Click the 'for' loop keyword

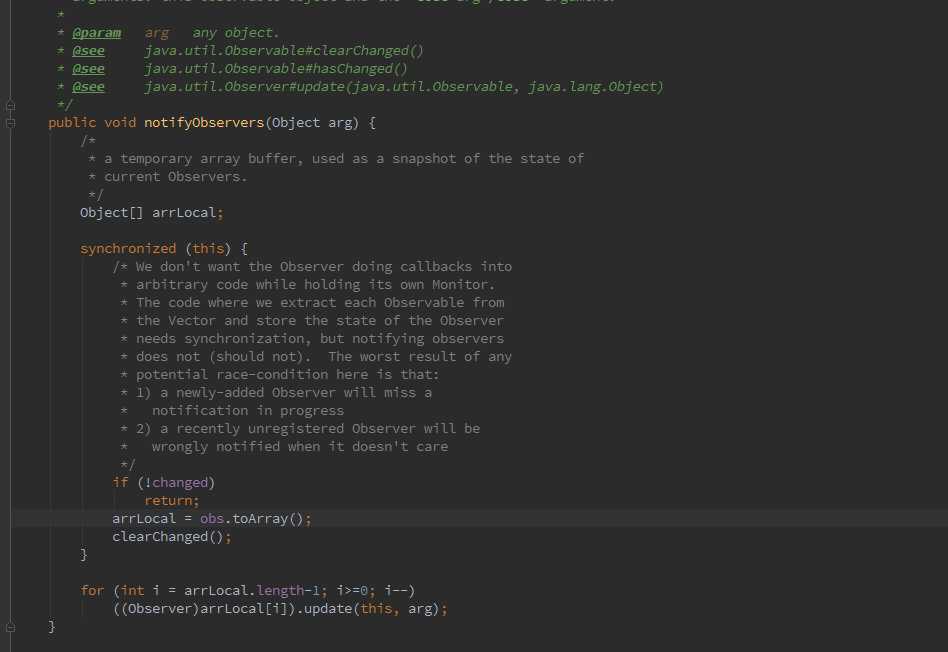tap(92, 592)
